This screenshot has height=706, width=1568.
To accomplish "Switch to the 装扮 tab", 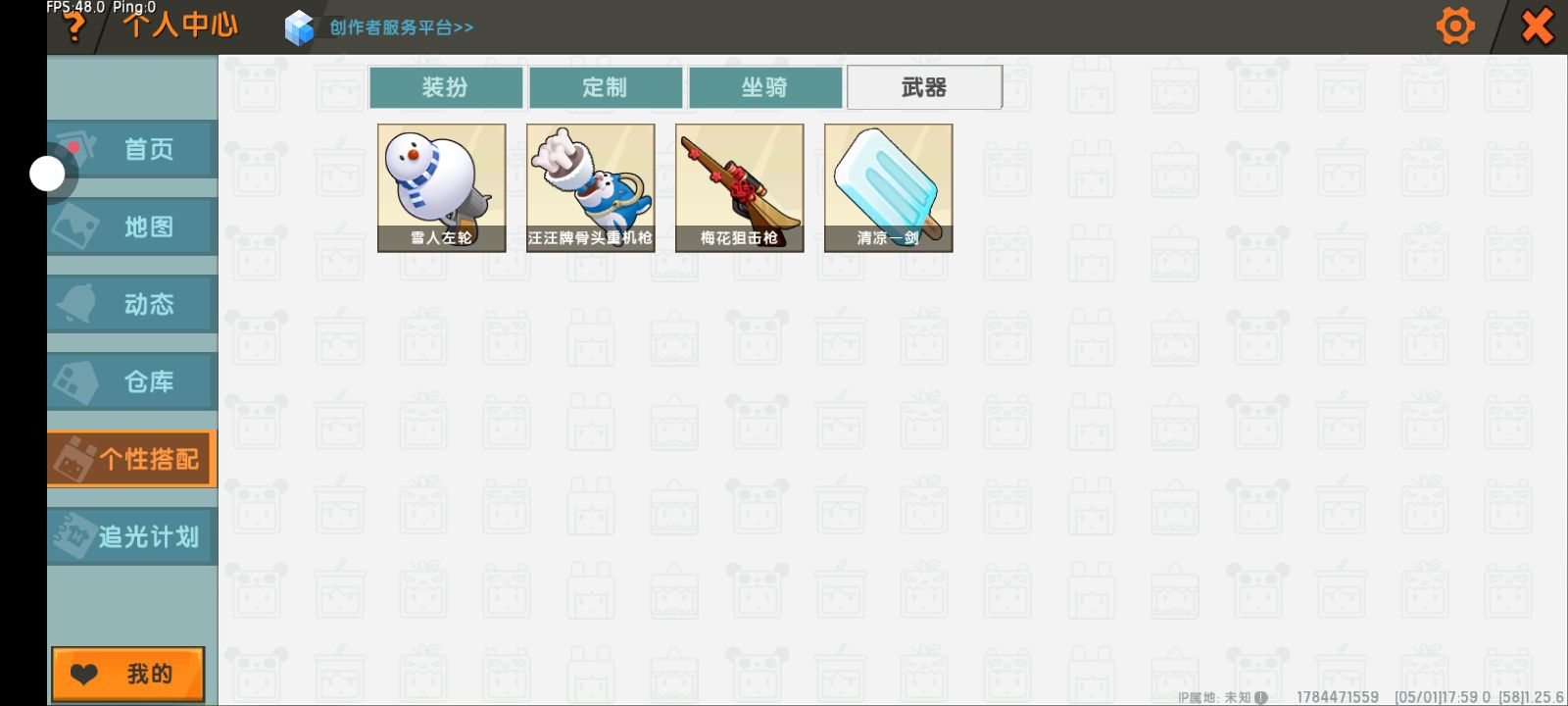I will (445, 87).
